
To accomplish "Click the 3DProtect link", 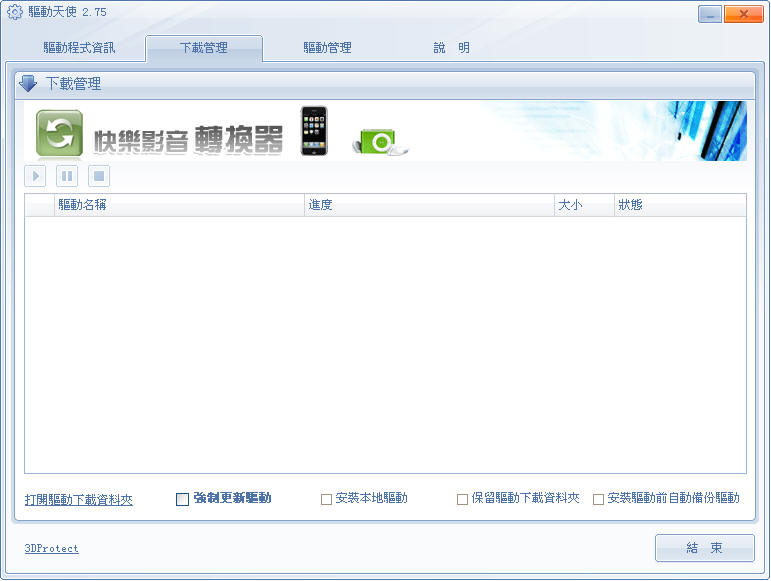I will (51, 548).
